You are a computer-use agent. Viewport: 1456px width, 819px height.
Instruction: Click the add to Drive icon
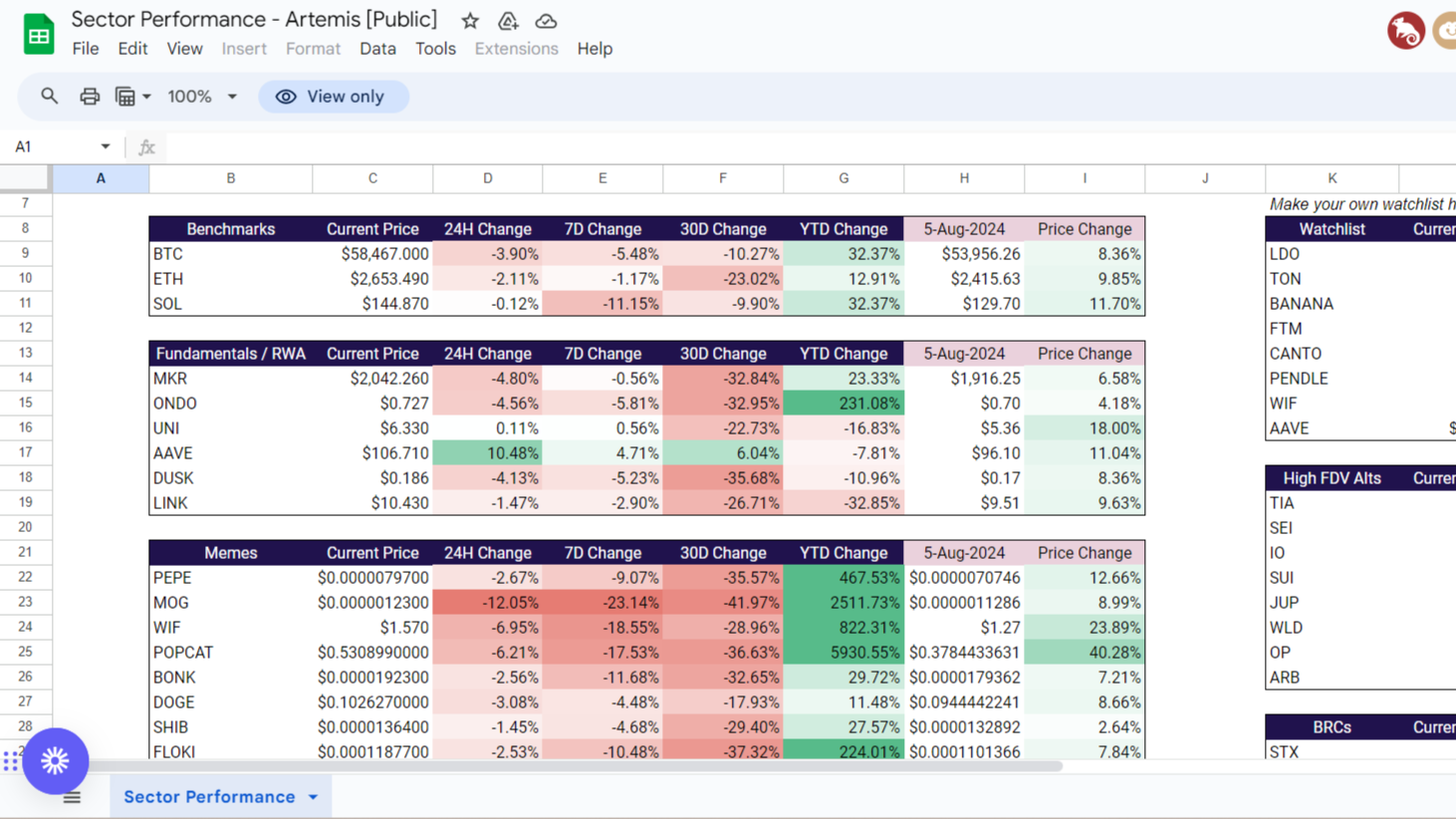[508, 20]
